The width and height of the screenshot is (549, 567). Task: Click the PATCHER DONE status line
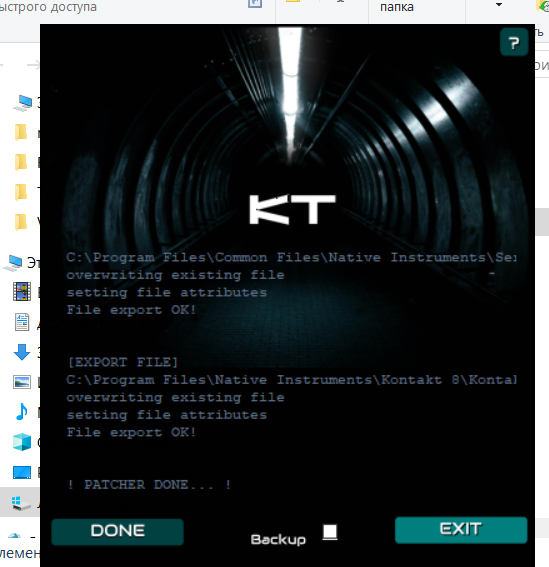click(x=149, y=485)
